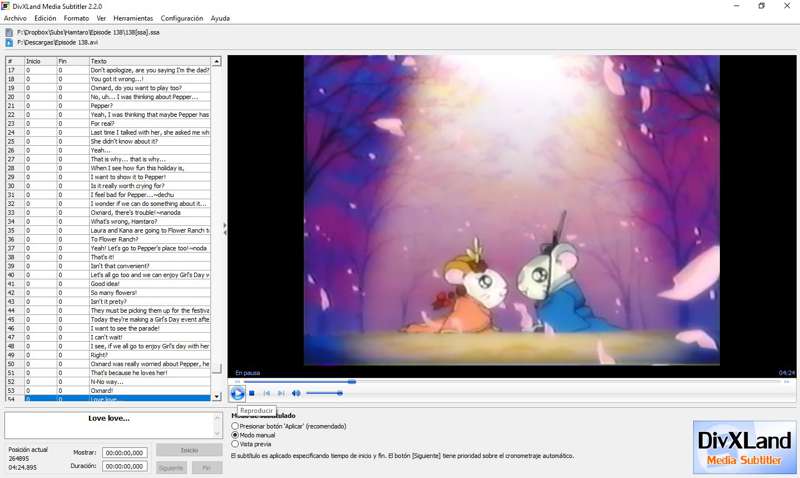
Task: Click the subtitle file icon by the .ssa path
Action: point(9,32)
